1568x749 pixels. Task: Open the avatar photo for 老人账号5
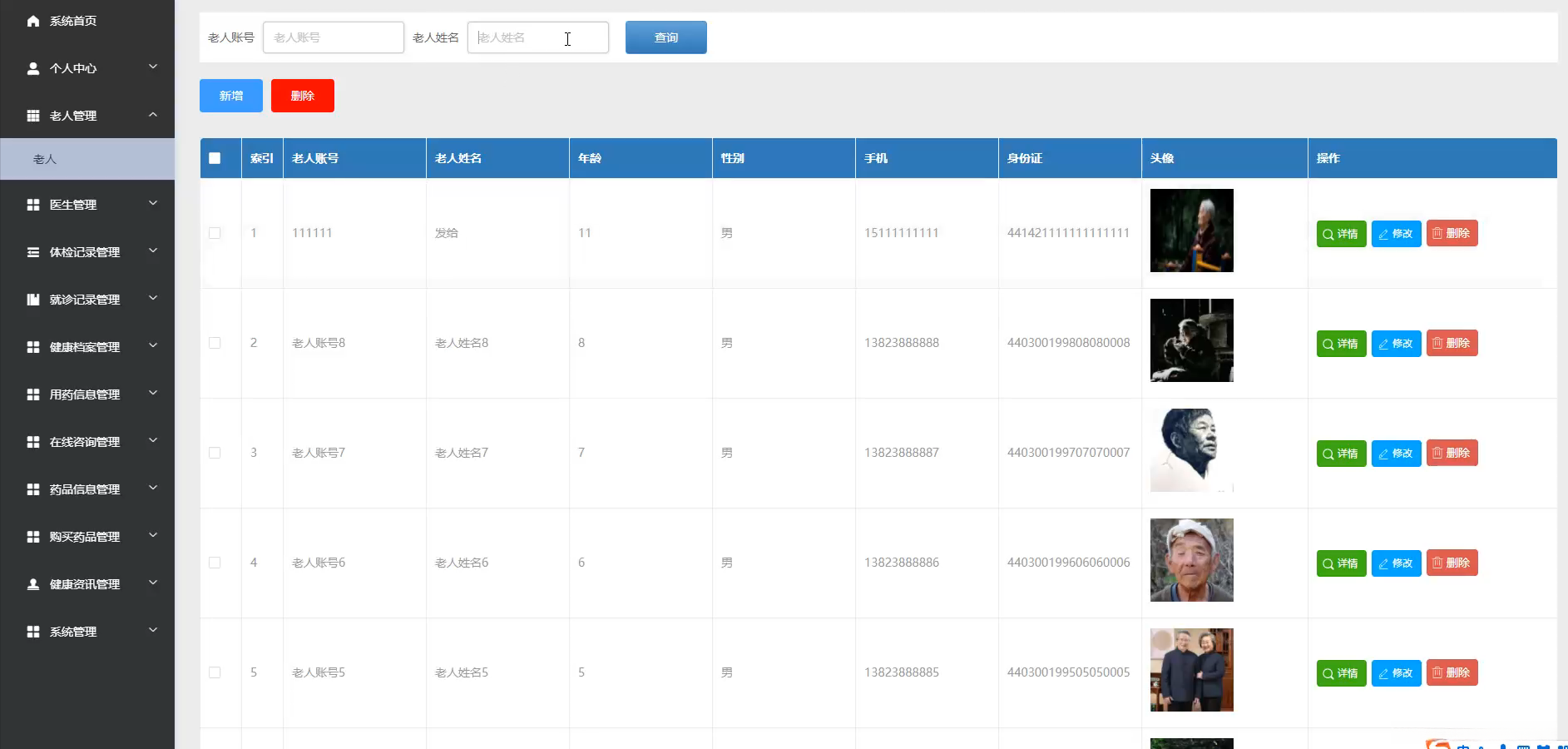point(1192,670)
